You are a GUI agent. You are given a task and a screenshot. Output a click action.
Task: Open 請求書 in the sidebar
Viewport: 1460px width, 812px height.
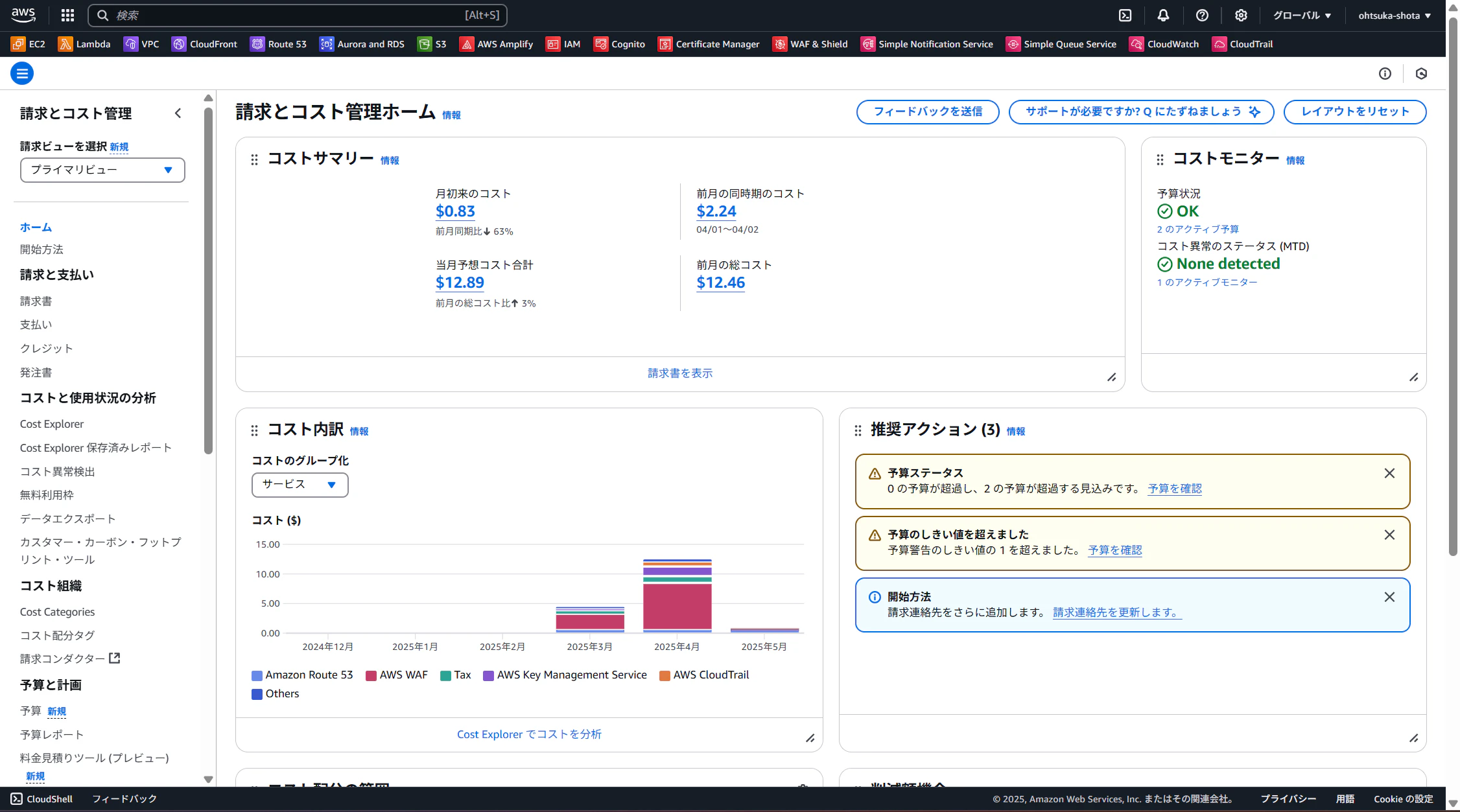(x=36, y=301)
